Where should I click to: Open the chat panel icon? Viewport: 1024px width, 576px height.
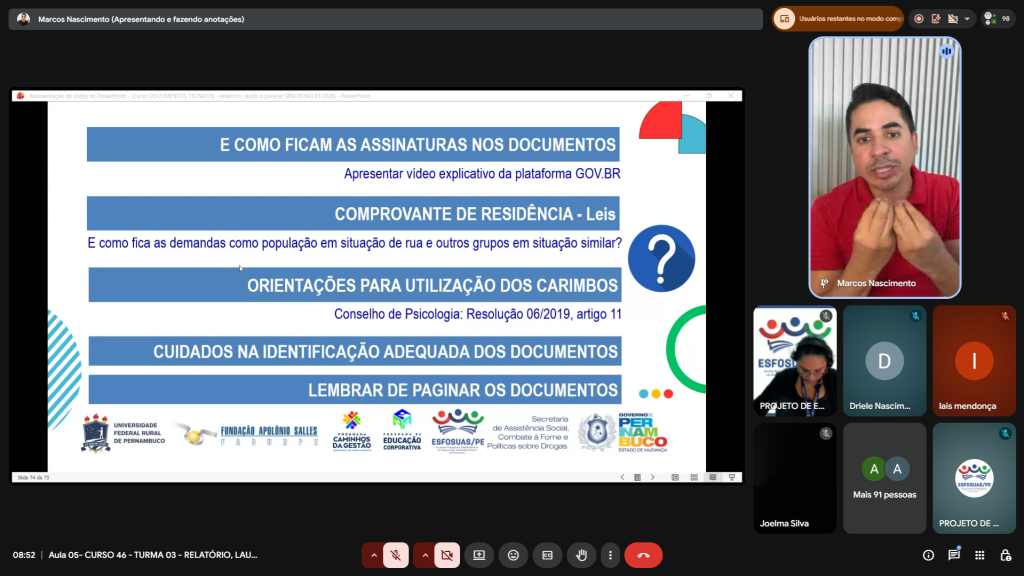coord(954,555)
